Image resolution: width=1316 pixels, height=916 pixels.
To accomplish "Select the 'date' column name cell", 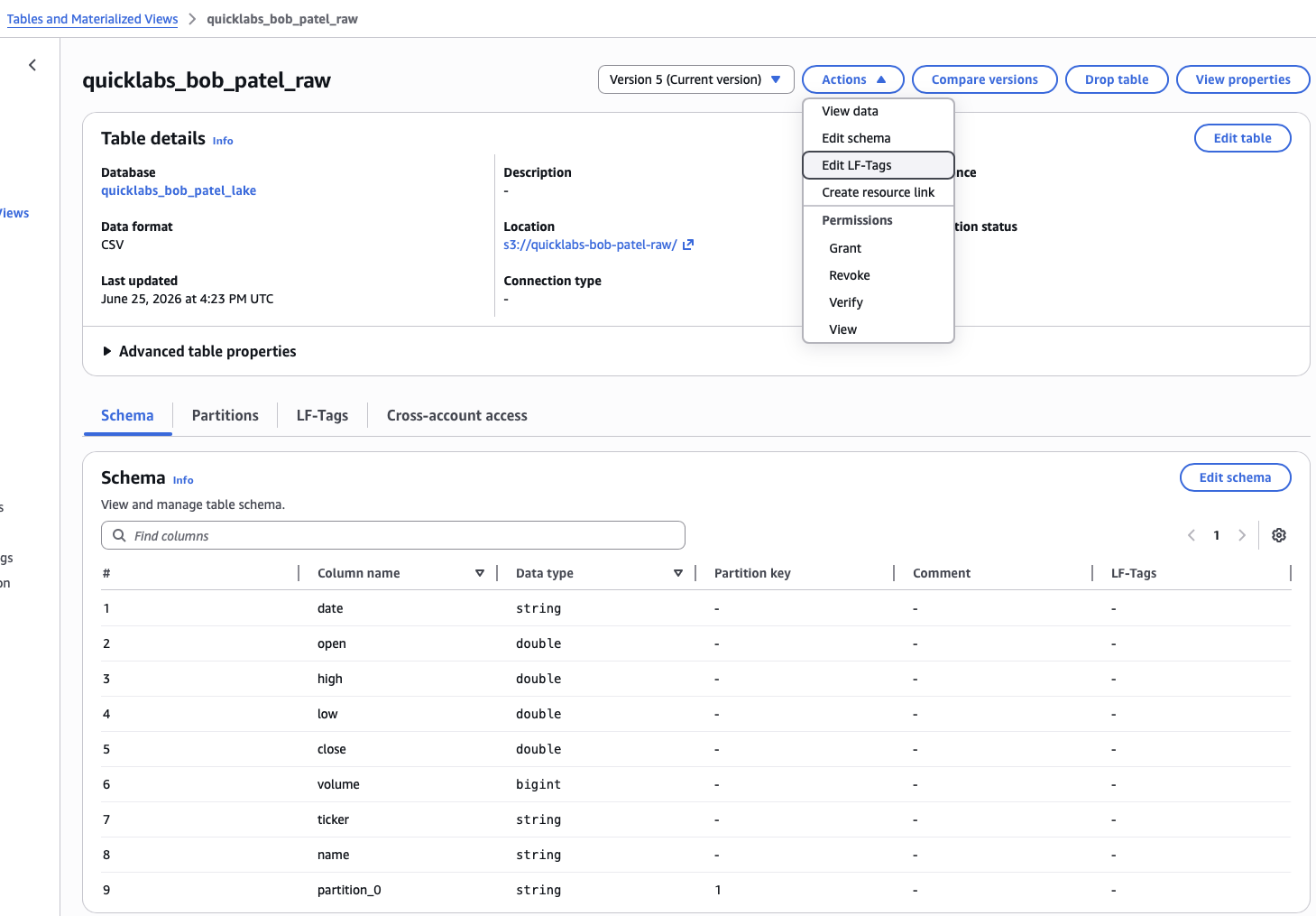I will click(x=330, y=608).
